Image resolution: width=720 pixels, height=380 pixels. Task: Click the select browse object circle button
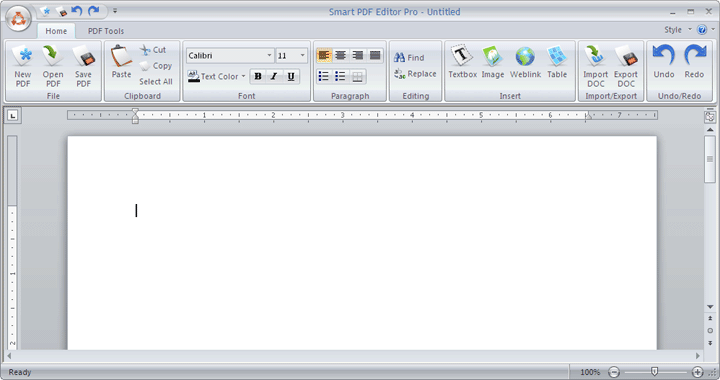point(710,330)
